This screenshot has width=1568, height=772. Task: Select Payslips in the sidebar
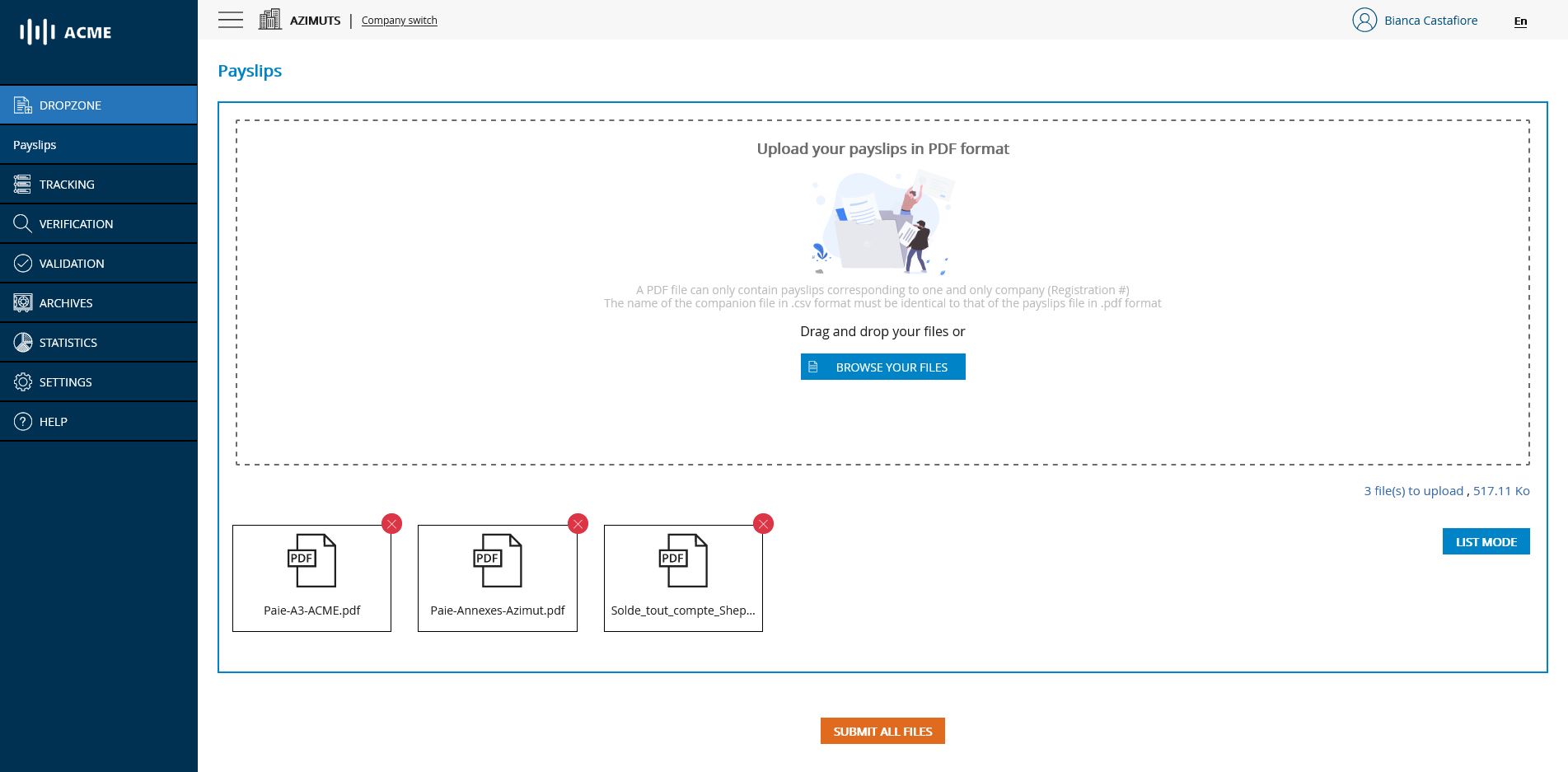(x=35, y=144)
